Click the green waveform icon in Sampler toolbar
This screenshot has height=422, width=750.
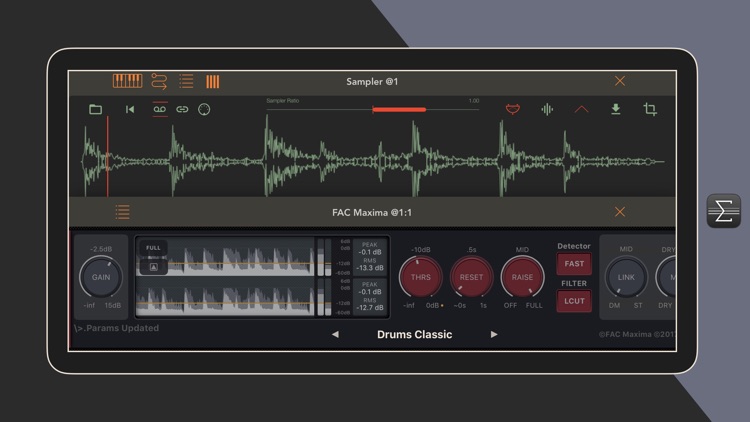[547, 110]
